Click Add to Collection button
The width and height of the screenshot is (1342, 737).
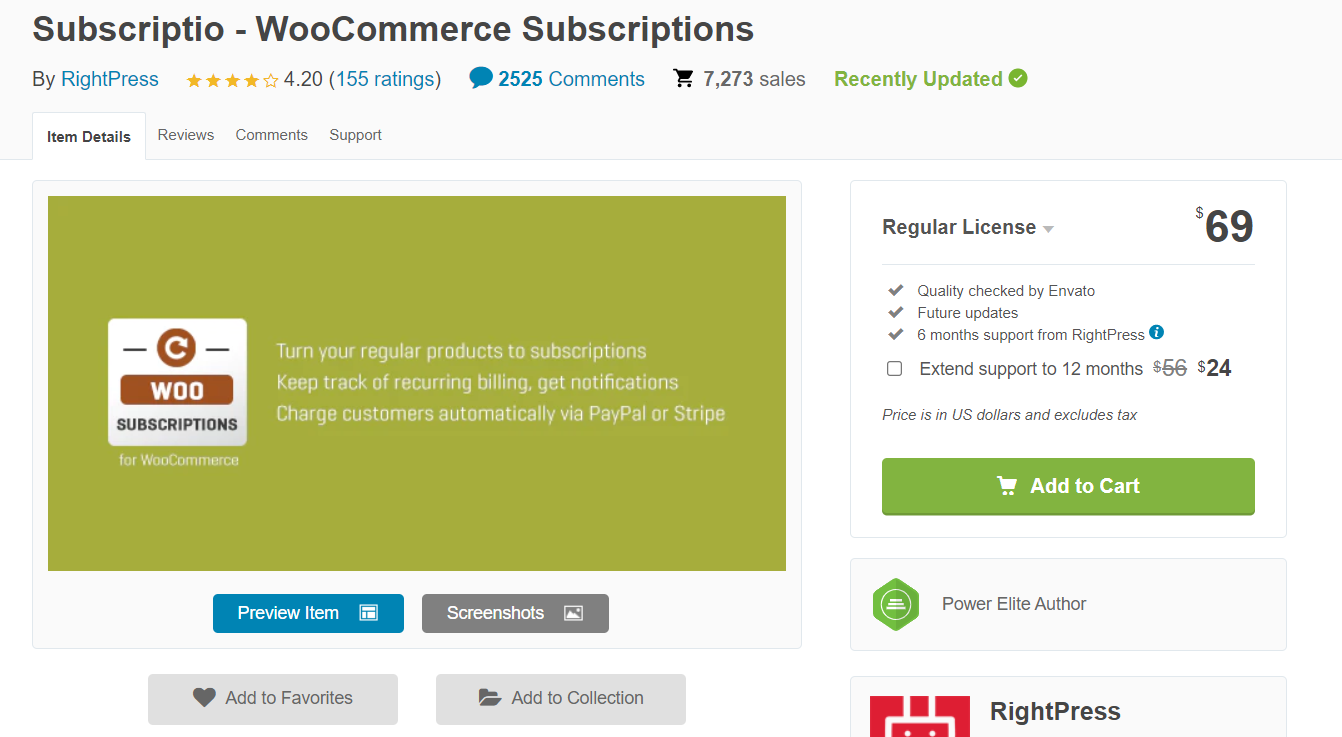pyautogui.click(x=561, y=699)
